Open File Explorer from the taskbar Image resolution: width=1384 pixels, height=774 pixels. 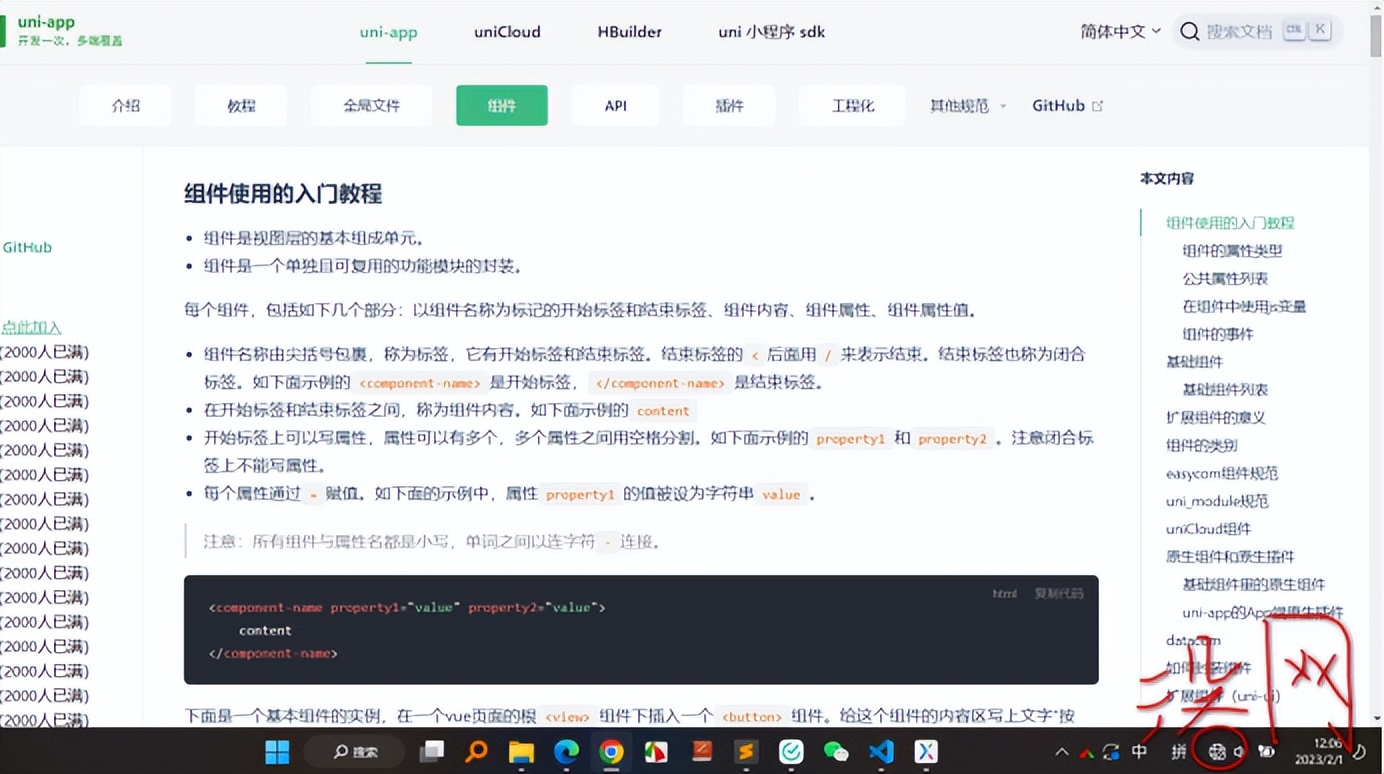coord(520,753)
